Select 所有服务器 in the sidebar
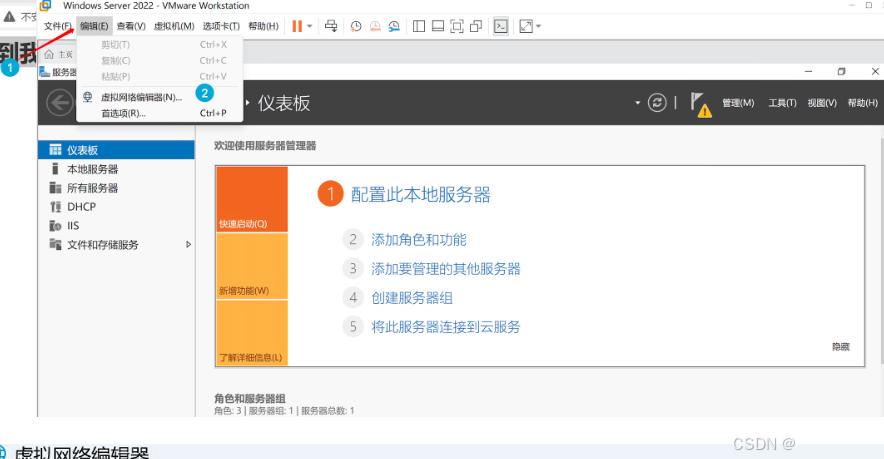This screenshot has height=459, width=884. click(116, 188)
